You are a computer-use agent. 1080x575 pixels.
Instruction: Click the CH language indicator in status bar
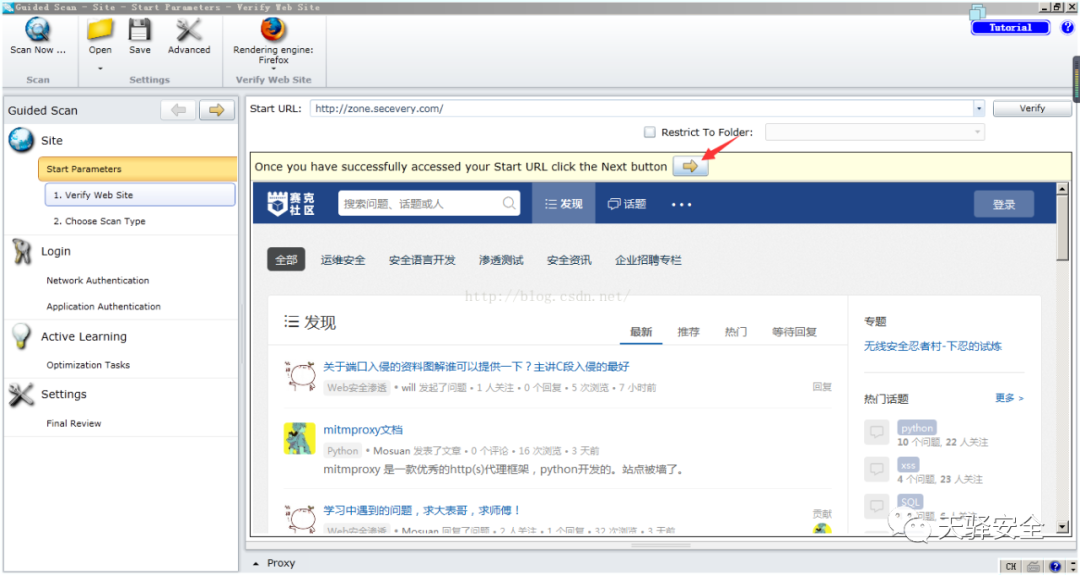coord(1010,566)
